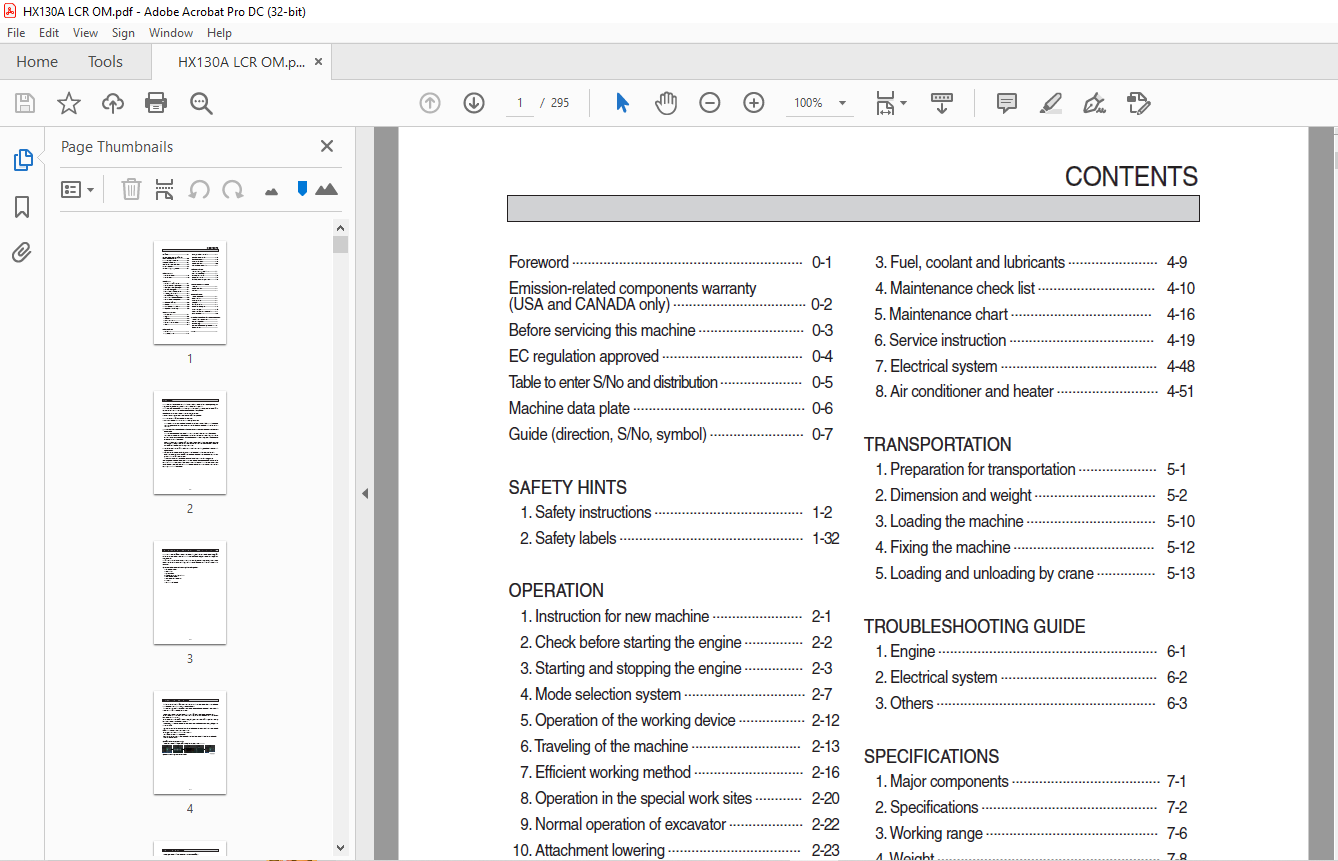Click the scrolling mode keyboard icon
1338x861 pixels.
(942, 103)
